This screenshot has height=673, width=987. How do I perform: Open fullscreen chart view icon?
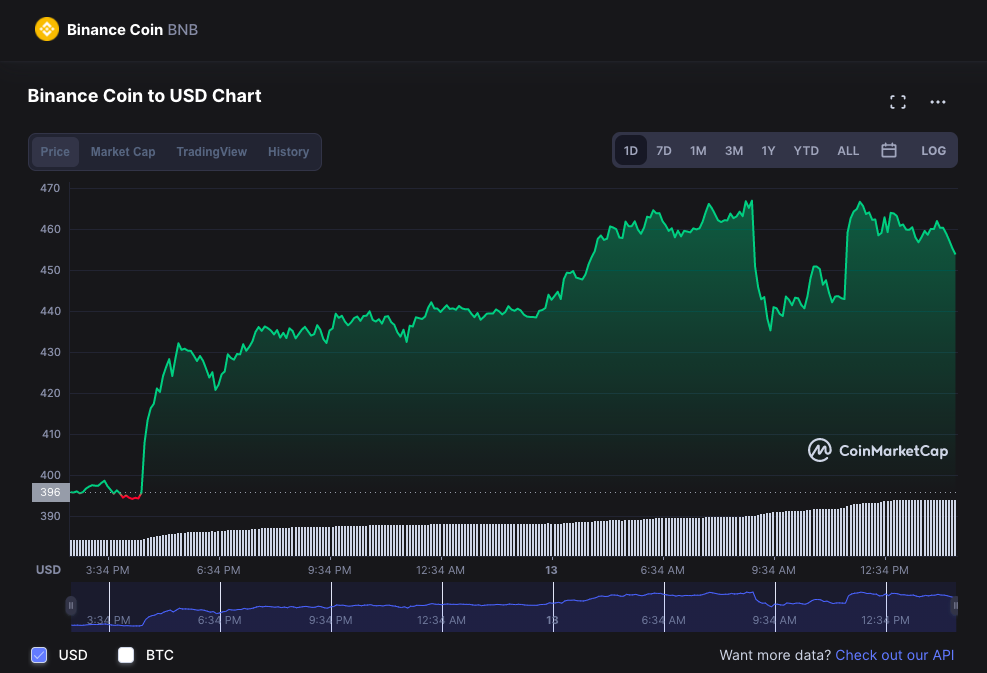898,102
